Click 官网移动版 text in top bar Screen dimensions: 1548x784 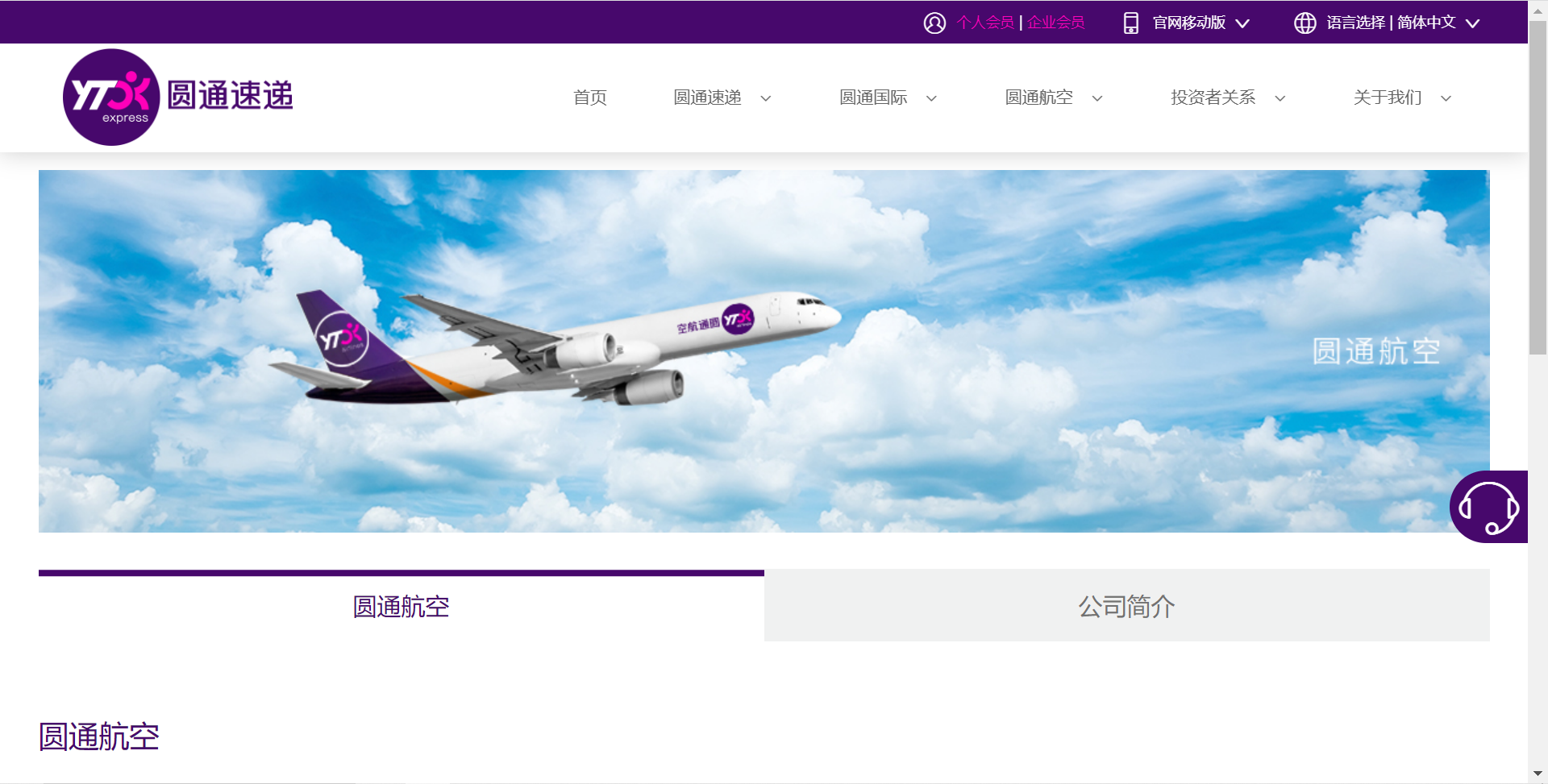(x=1189, y=23)
